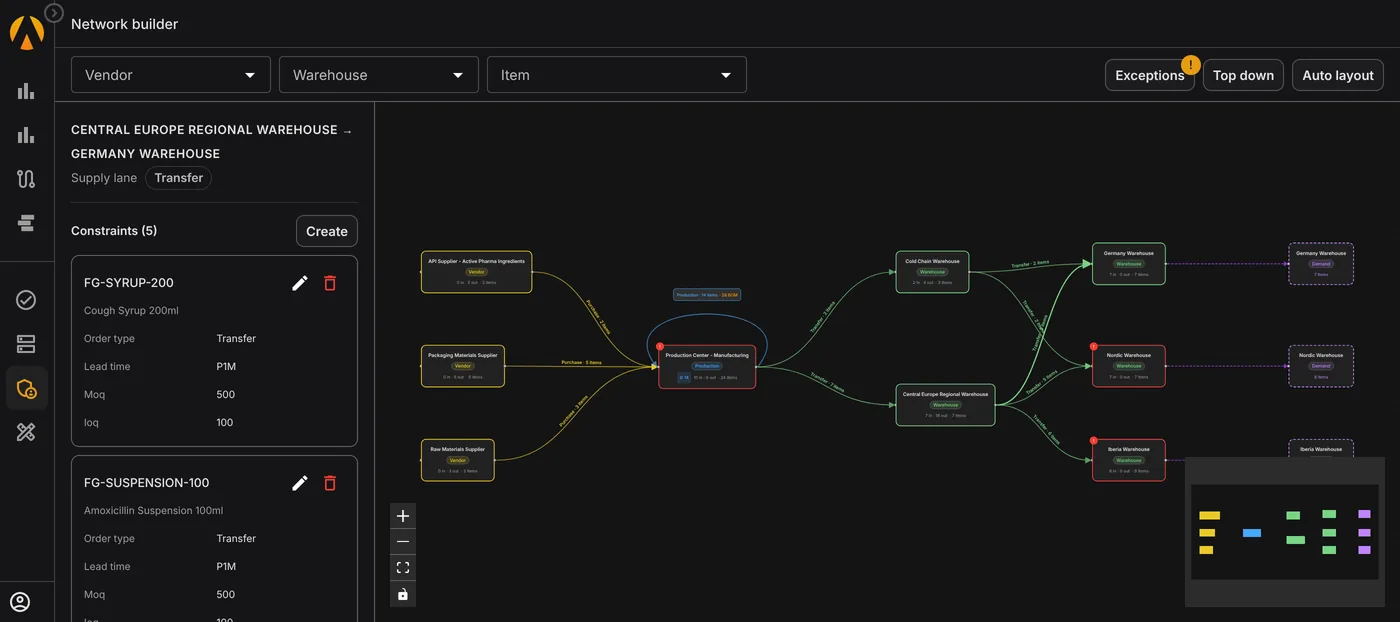Screen dimensions: 1400x622
Task: Zoom in on the network canvas
Action: tap(403, 516)
